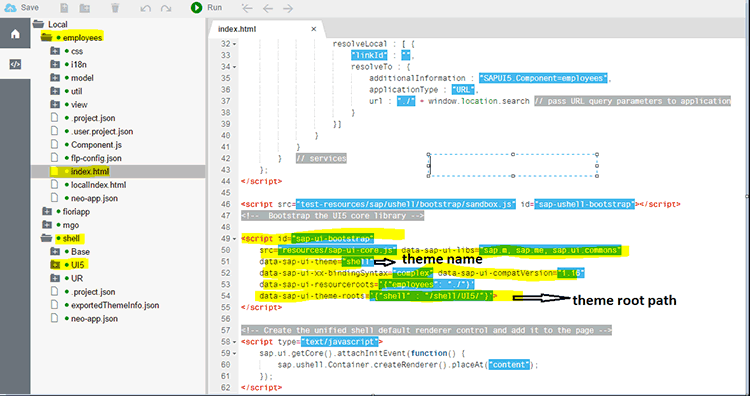Viewport: 750px width, 396px height.
Task: Open the .user.project.json file
Action: point(102,132)
